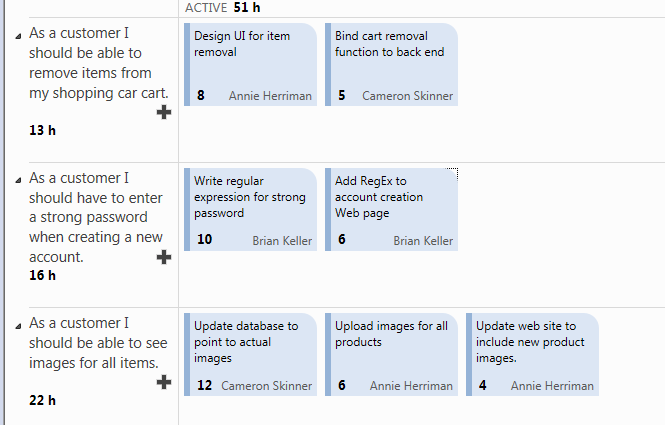This screenshot has width=665, height=425.
Task: Open Write regular expression for strong password card
Action: [251, 210]
